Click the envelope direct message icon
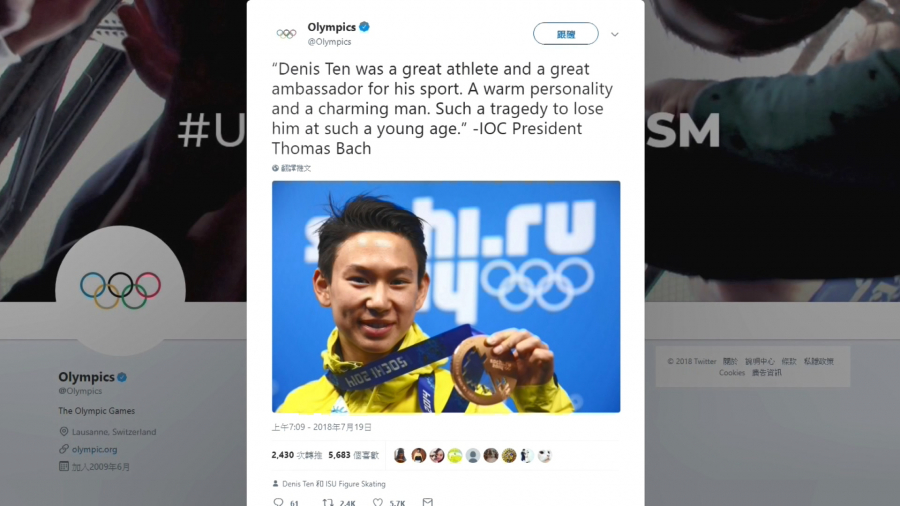This screenshot has height=506, width=900. pyautogui.click(x=428, y=502)
